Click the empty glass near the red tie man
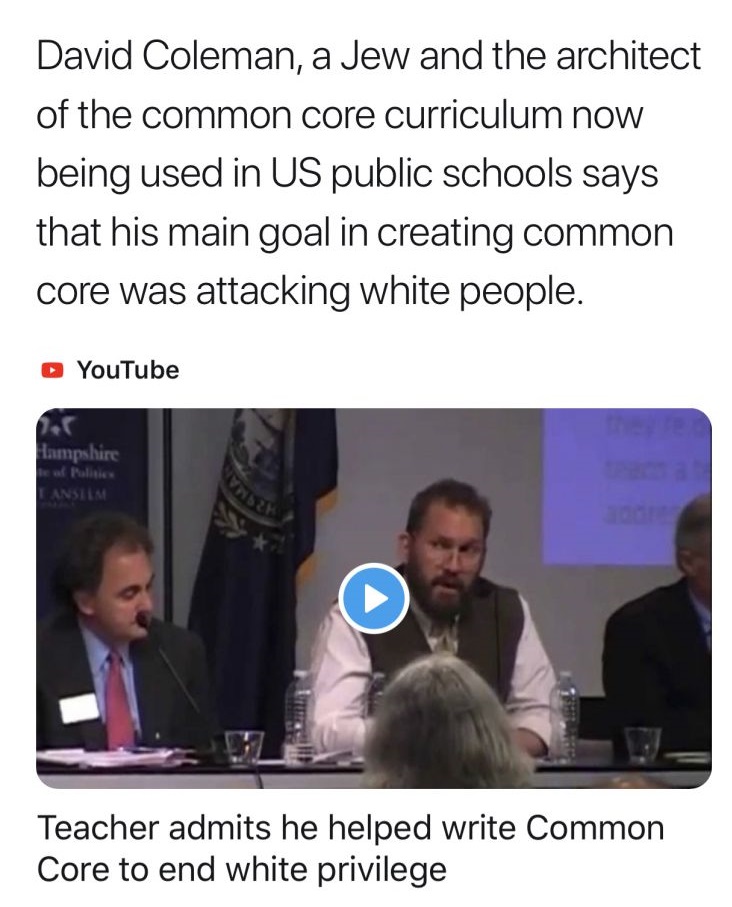Image resolution: width=732 pixels, height=907 pixels. pyautogui.click(x=244, y=747)
